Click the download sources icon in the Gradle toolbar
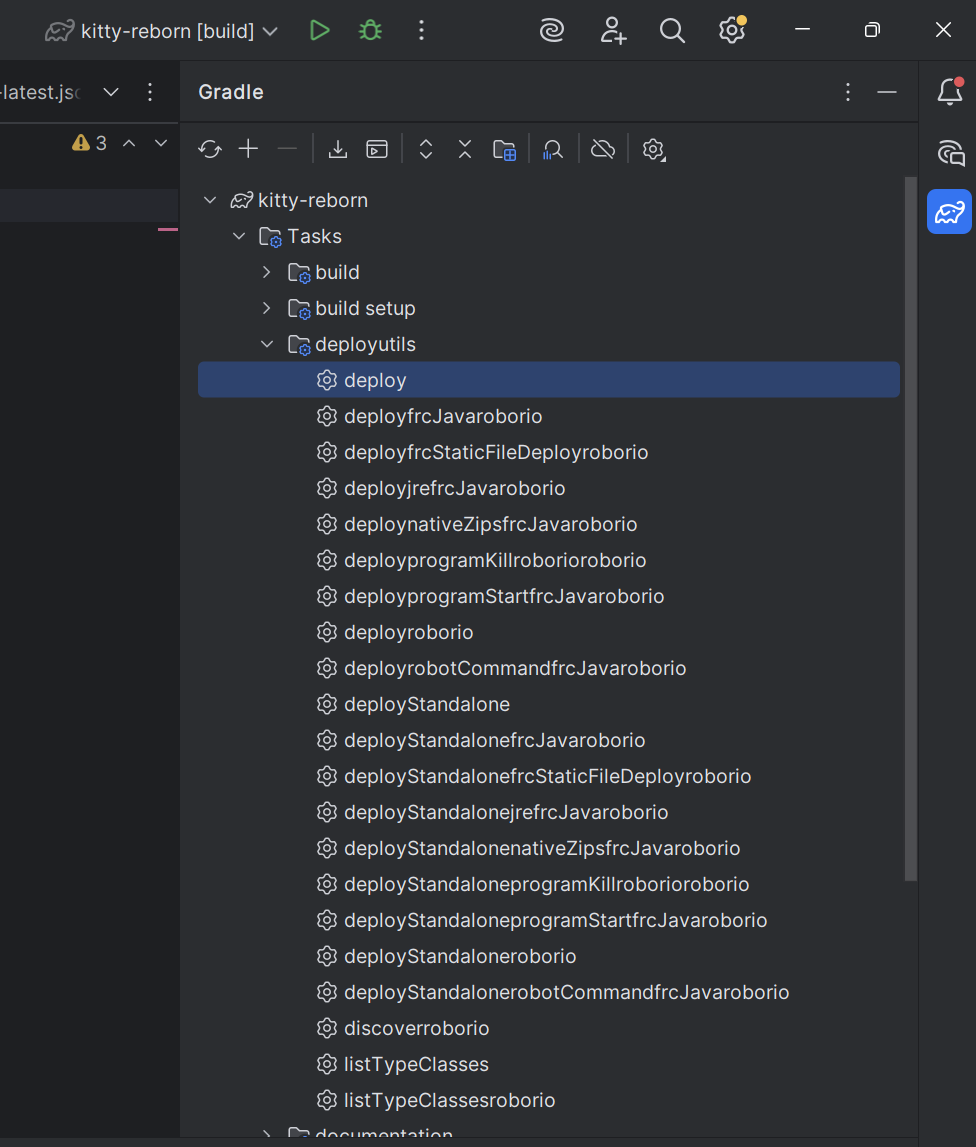The image size is (976, 1147). tap(337, 149)
